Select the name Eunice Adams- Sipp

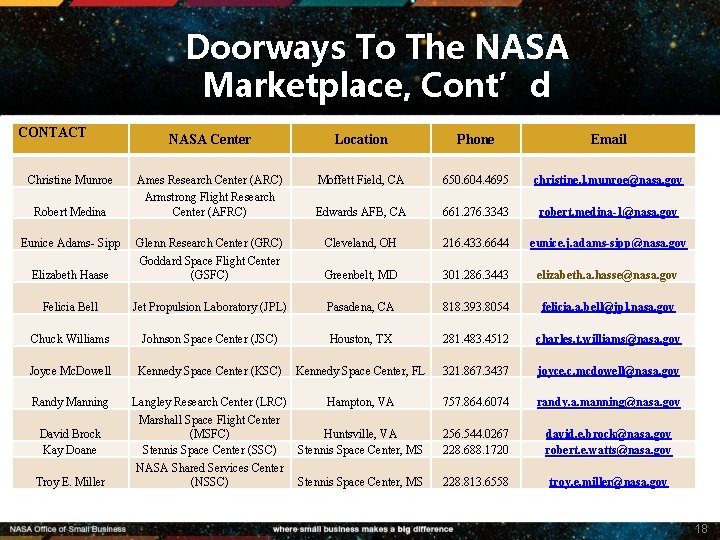coord(70,243)
